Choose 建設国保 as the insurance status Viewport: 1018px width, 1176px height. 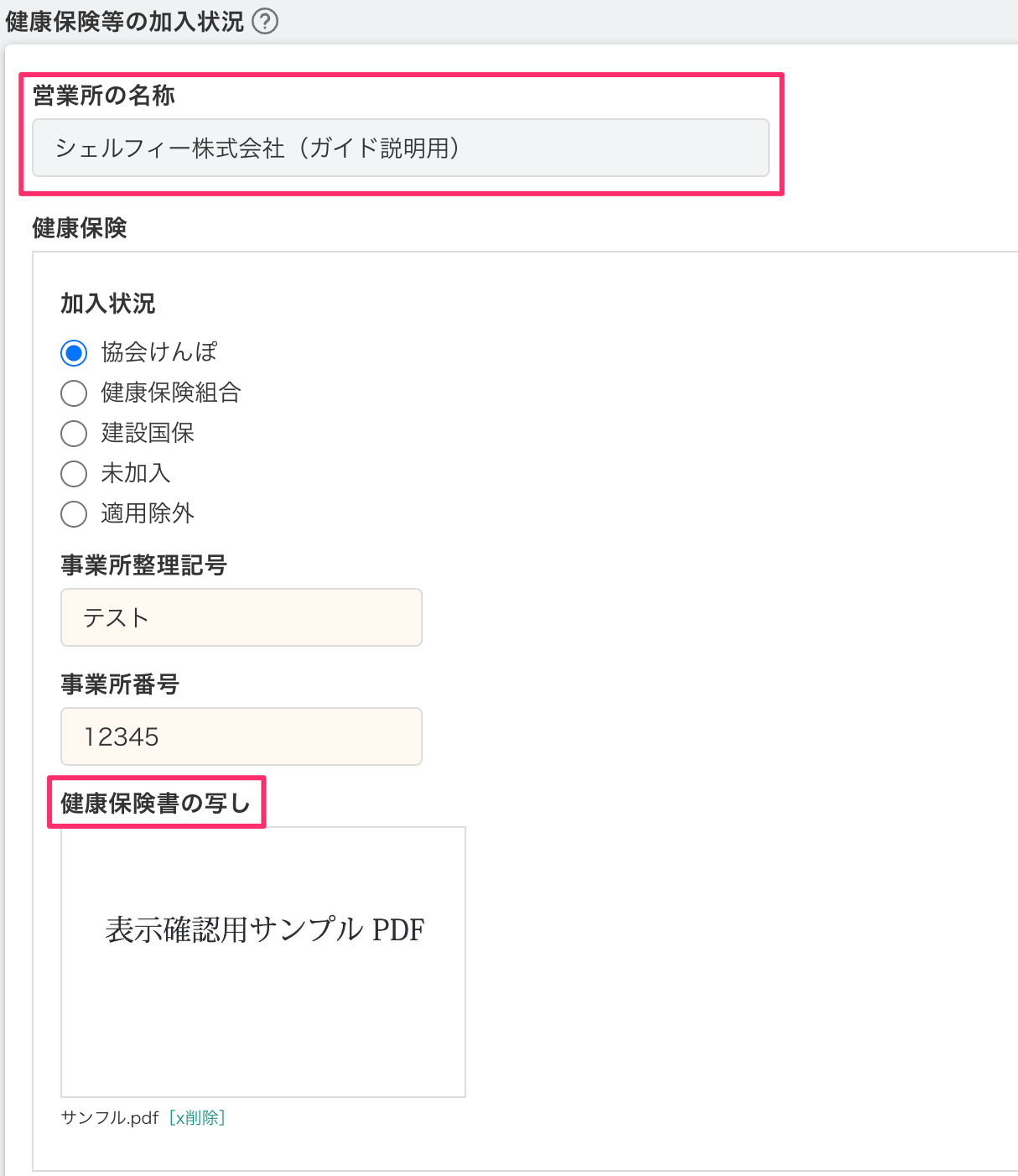(x=74, y=433)
